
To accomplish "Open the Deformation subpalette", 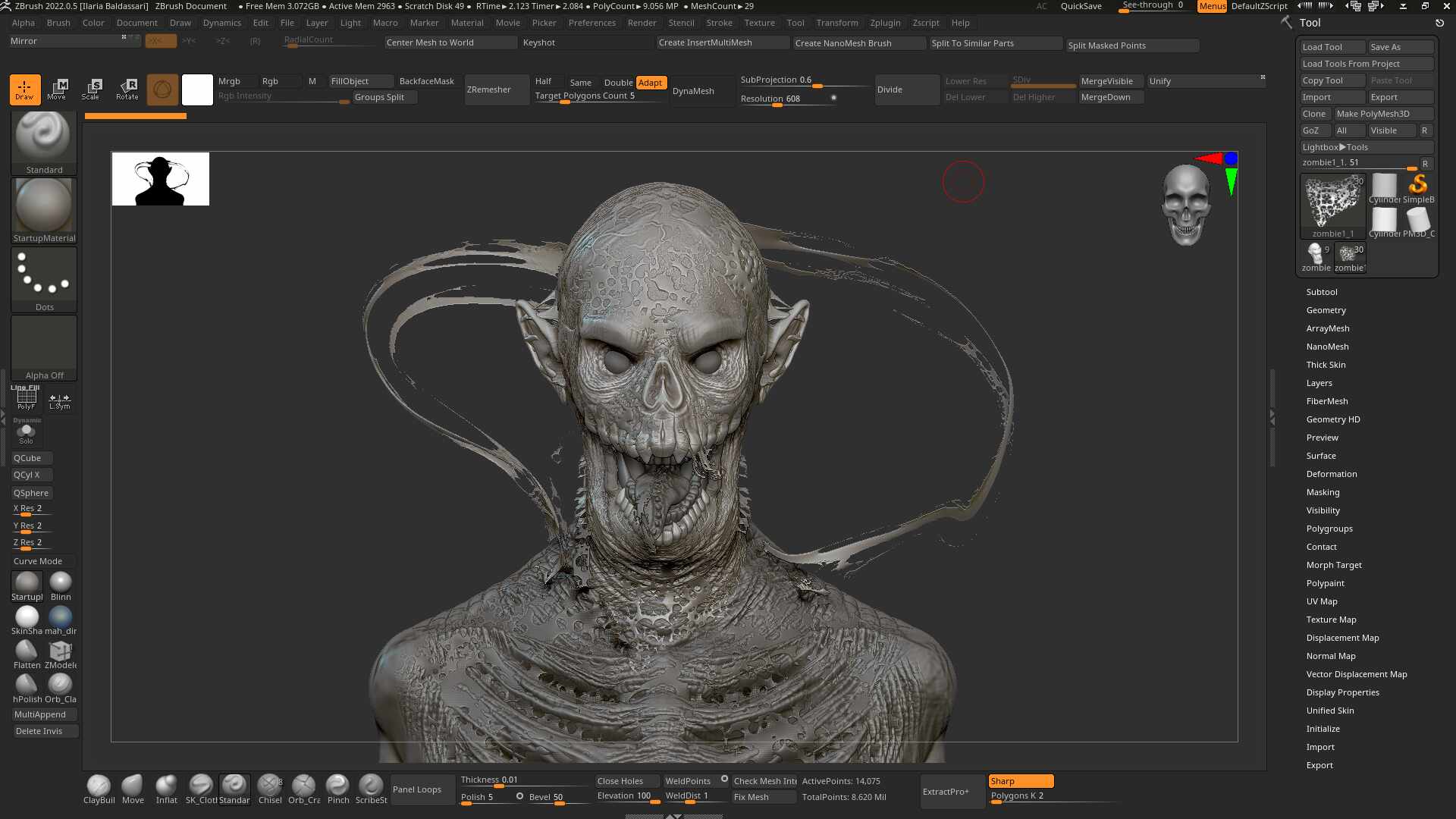I will point(1332,474).
